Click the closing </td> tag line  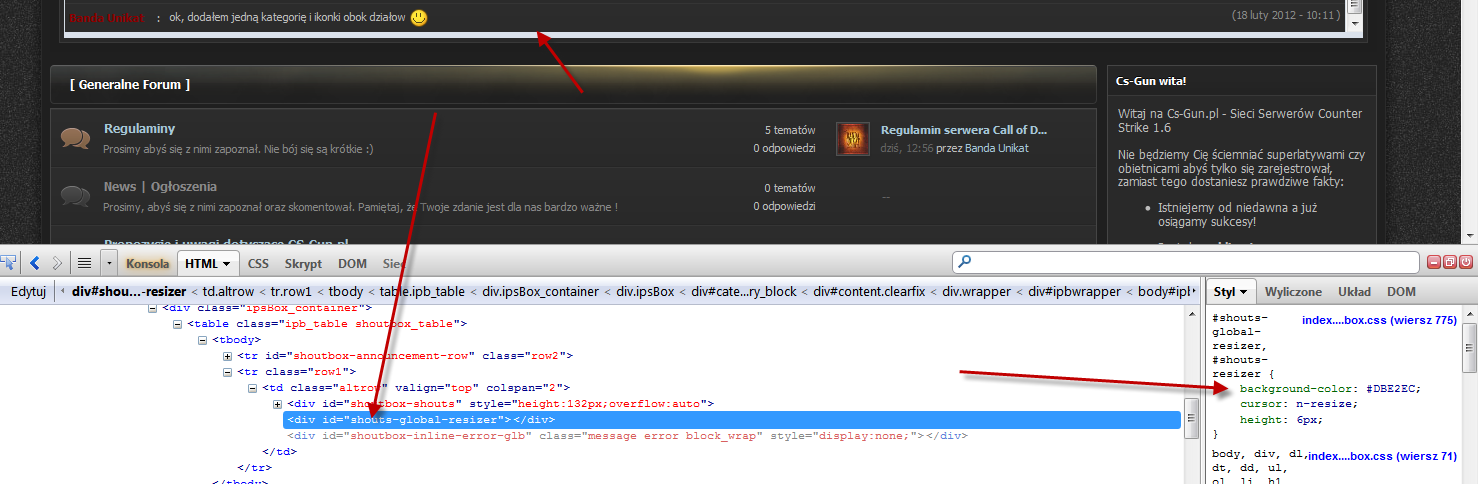pos(278,452)
